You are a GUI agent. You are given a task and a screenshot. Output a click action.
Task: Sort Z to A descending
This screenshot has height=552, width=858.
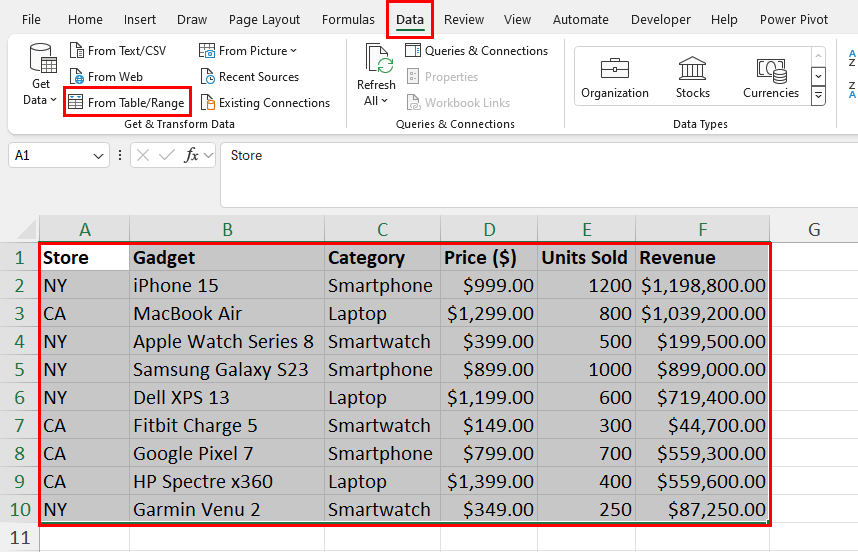[x=852, y=90]
